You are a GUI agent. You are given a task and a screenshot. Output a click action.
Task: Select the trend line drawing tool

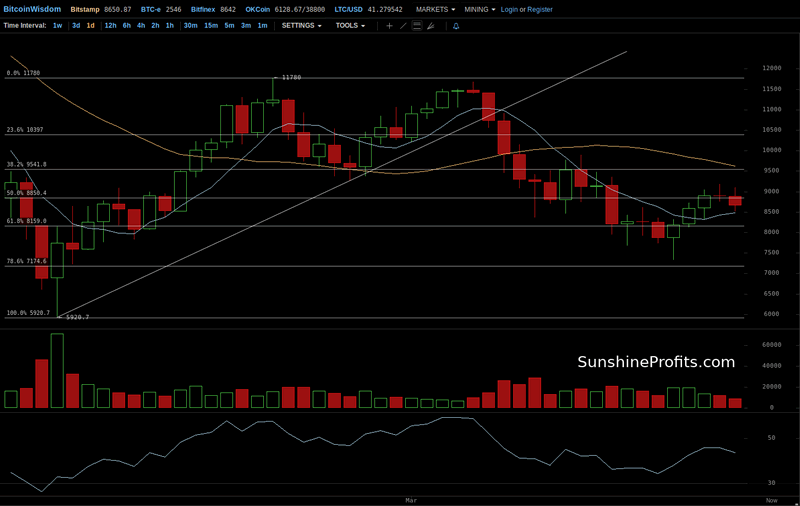click(x=403, y=25)
